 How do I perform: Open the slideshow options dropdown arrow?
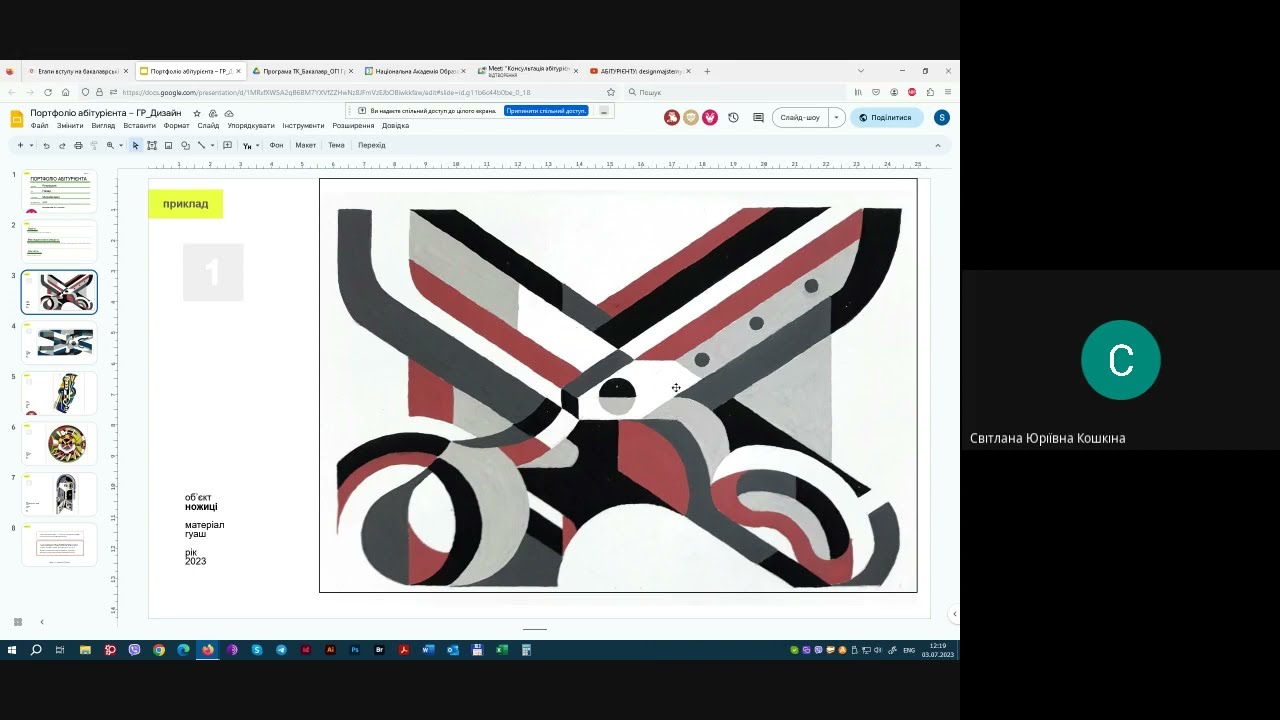pos(836,117)
